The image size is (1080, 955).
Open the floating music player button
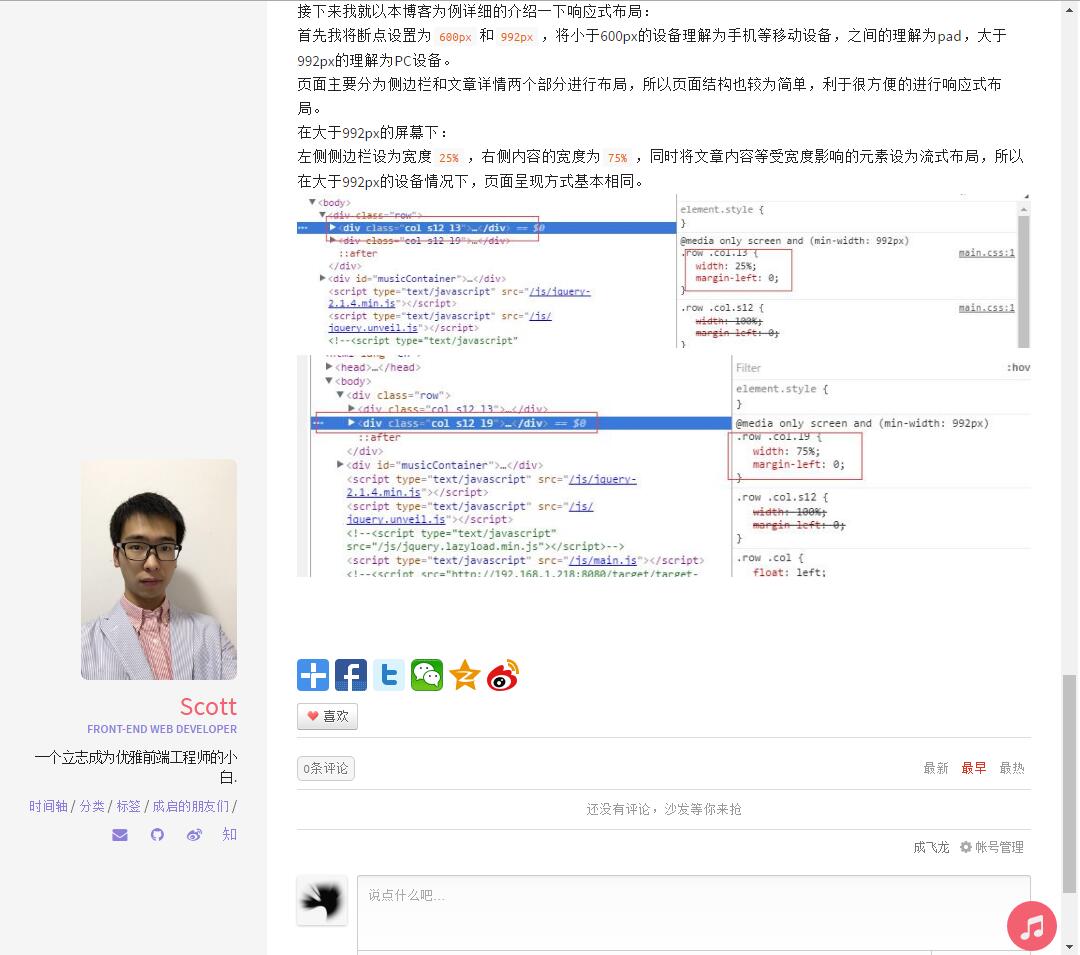click(x=1032, y=926)
